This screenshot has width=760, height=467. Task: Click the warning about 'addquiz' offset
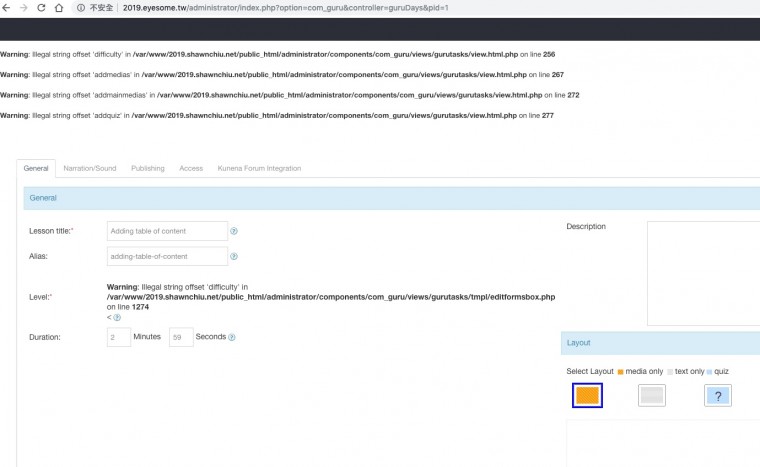(277, 115)
